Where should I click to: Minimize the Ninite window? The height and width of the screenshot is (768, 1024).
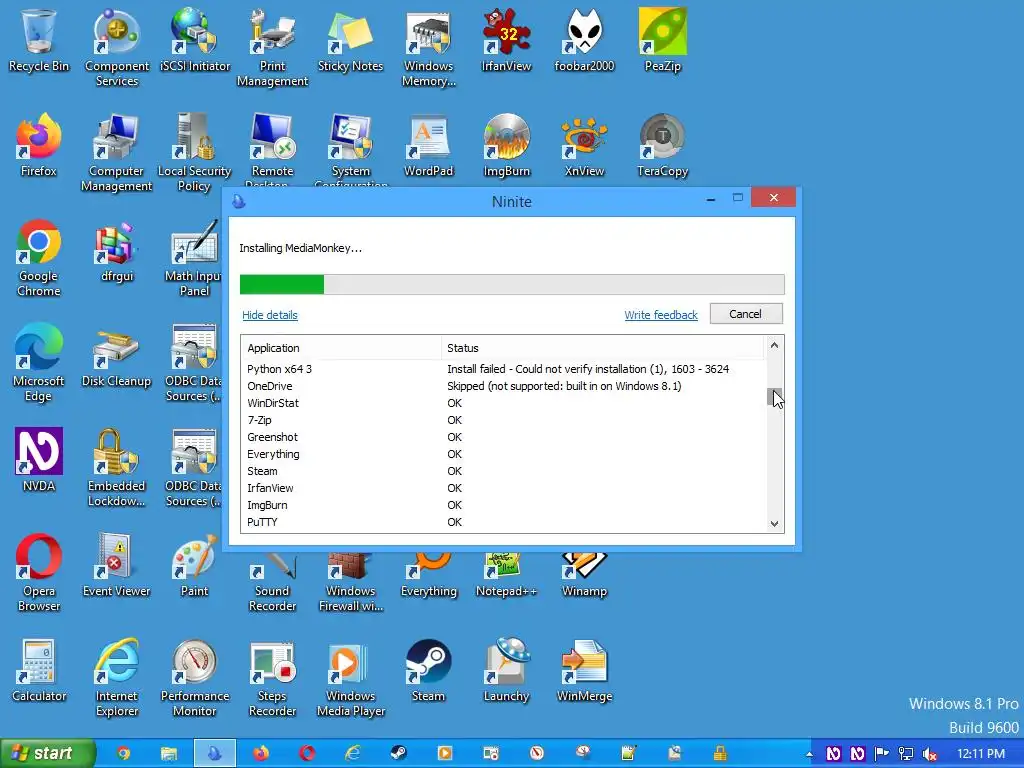point(711,198)
